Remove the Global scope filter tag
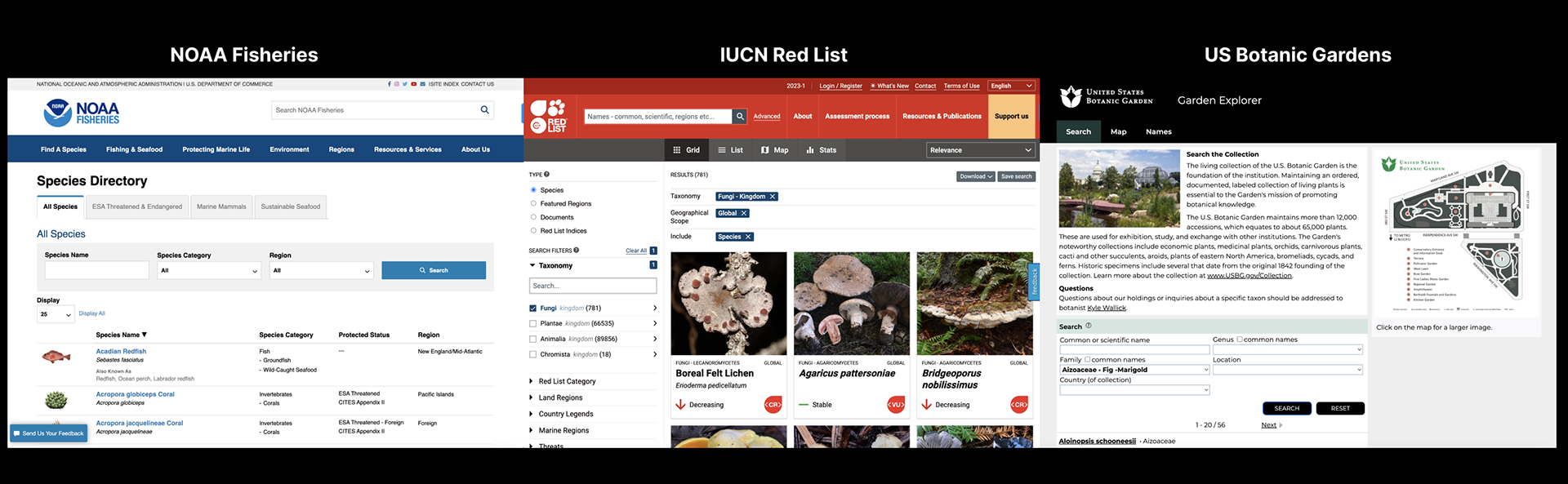This screenshot has width=1568, height=484. pos(744,213)
